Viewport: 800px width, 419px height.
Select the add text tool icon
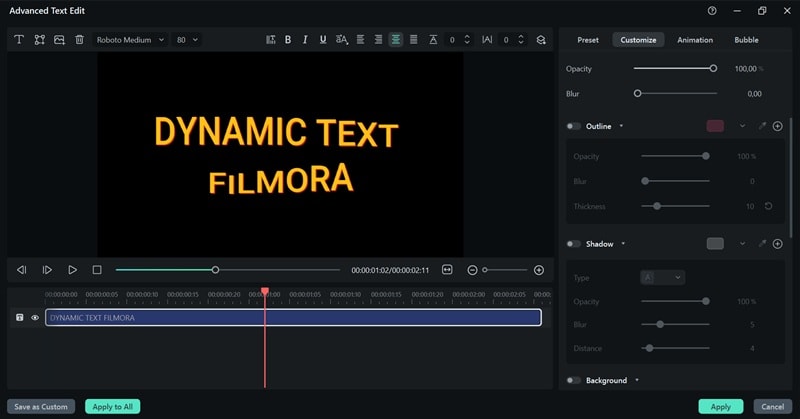point(19,40)
